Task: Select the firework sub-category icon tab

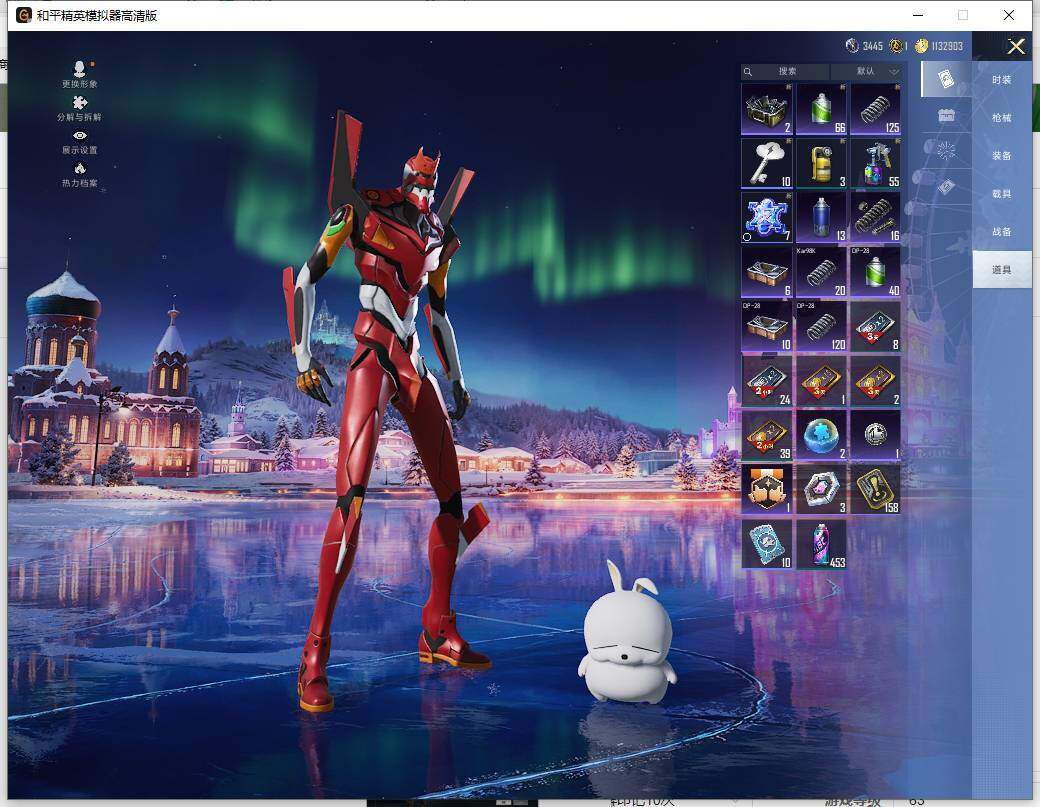Action: (x=946, y=151)
